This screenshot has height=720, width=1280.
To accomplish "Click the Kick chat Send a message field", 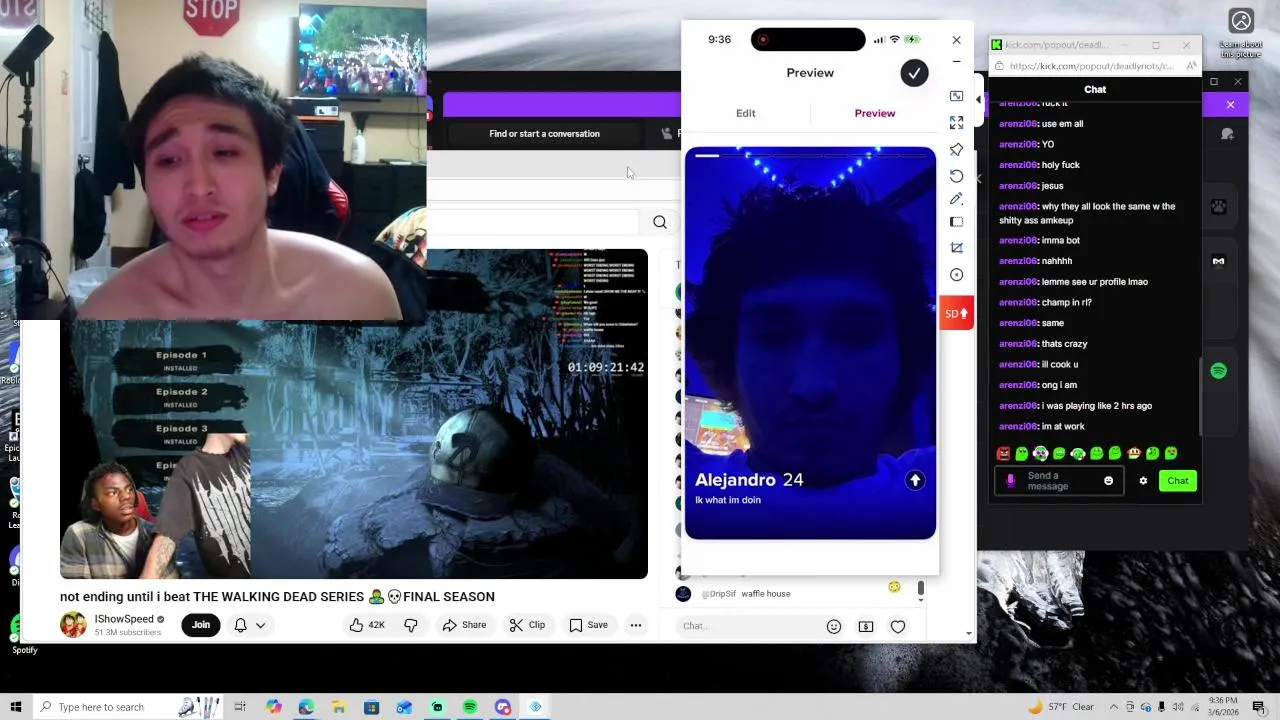I will (1059, 481).
